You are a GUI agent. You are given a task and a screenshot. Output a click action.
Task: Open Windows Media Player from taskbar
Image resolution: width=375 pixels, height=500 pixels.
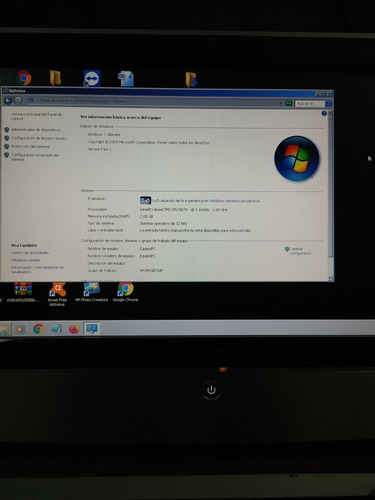tap(20, 329)
